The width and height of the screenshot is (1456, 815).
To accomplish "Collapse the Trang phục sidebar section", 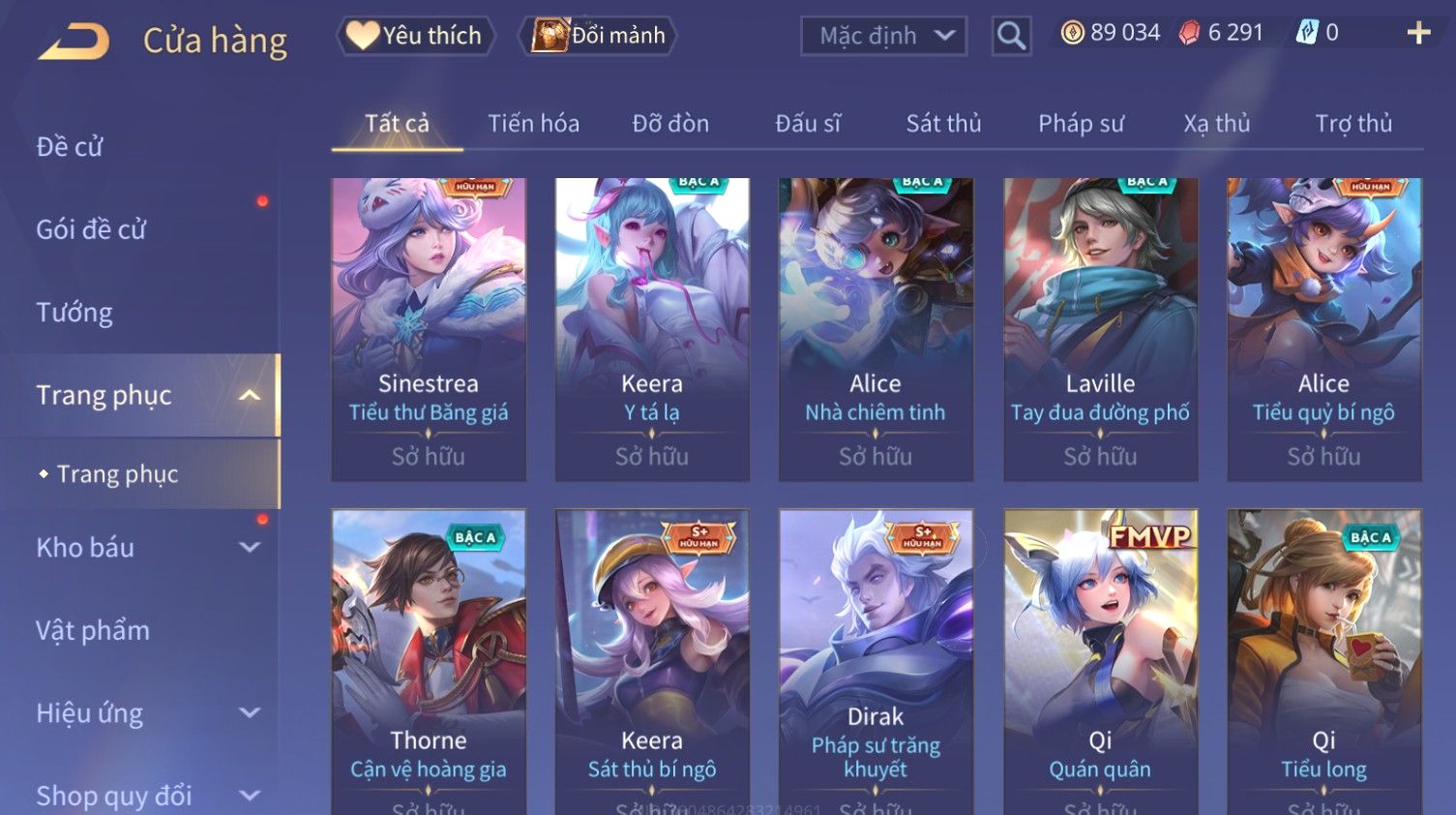I will tap(250, 395).
